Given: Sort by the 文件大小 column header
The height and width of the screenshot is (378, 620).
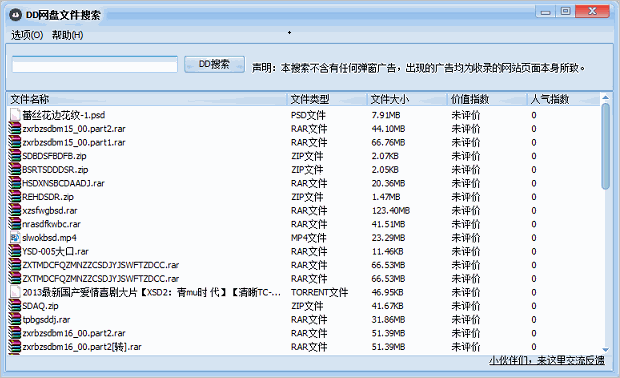Looking at the screenshot, I should 406,99.
